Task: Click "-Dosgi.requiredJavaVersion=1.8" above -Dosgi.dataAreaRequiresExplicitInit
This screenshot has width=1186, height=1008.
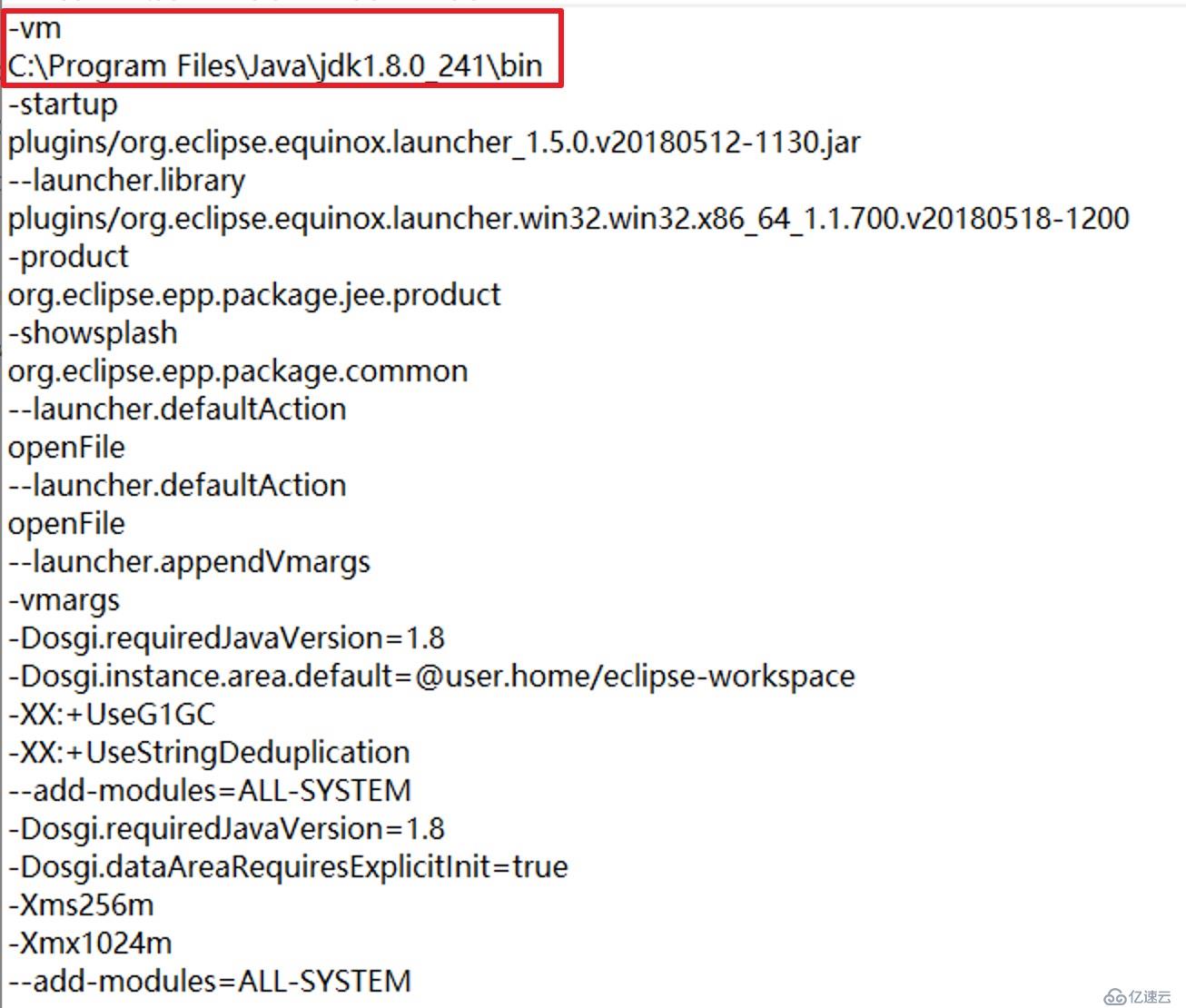Action: (x=226, y=829)
